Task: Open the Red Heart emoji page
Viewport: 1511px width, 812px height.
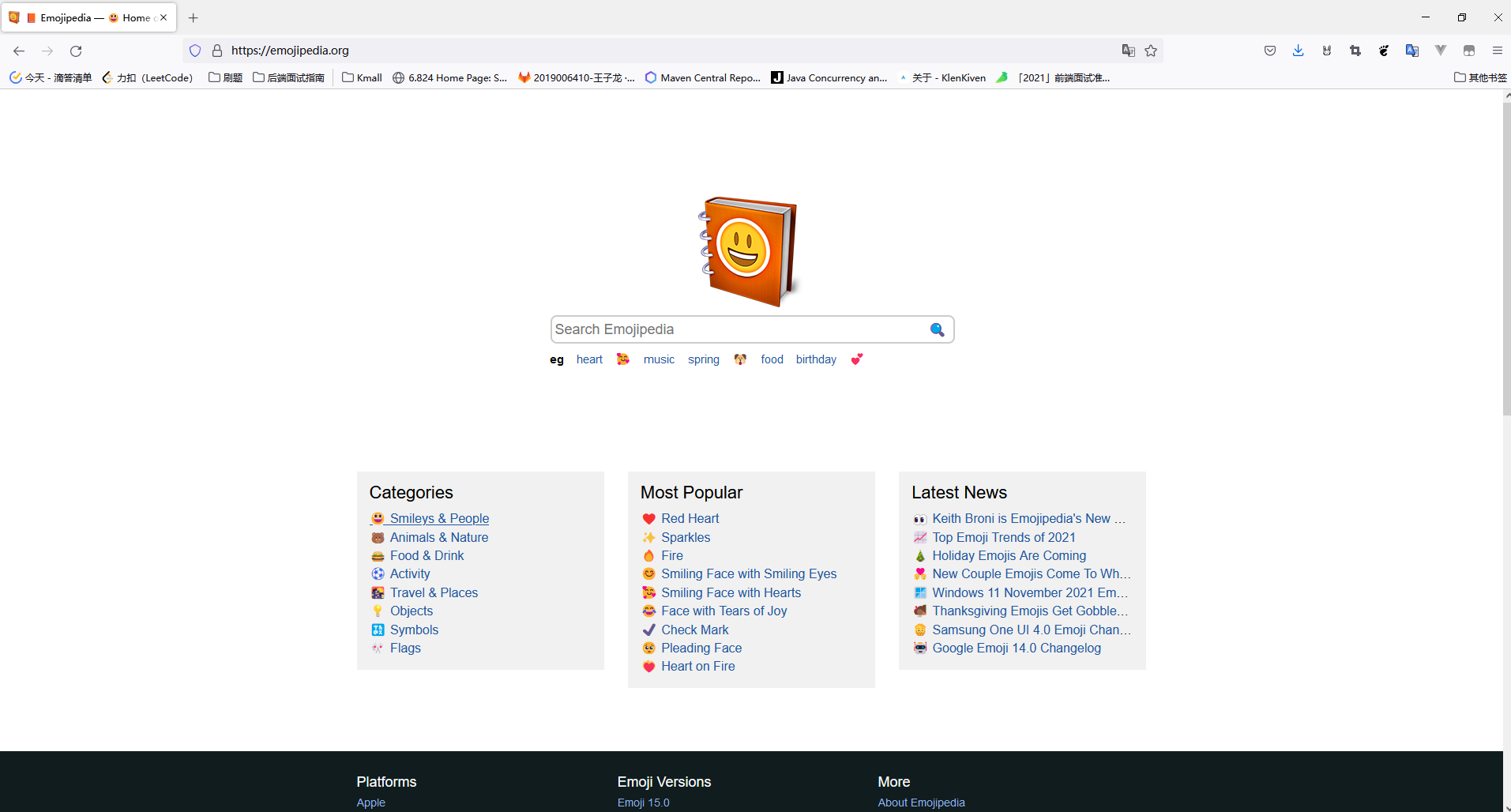Action: pyautogui.click(x=690, y=518)
